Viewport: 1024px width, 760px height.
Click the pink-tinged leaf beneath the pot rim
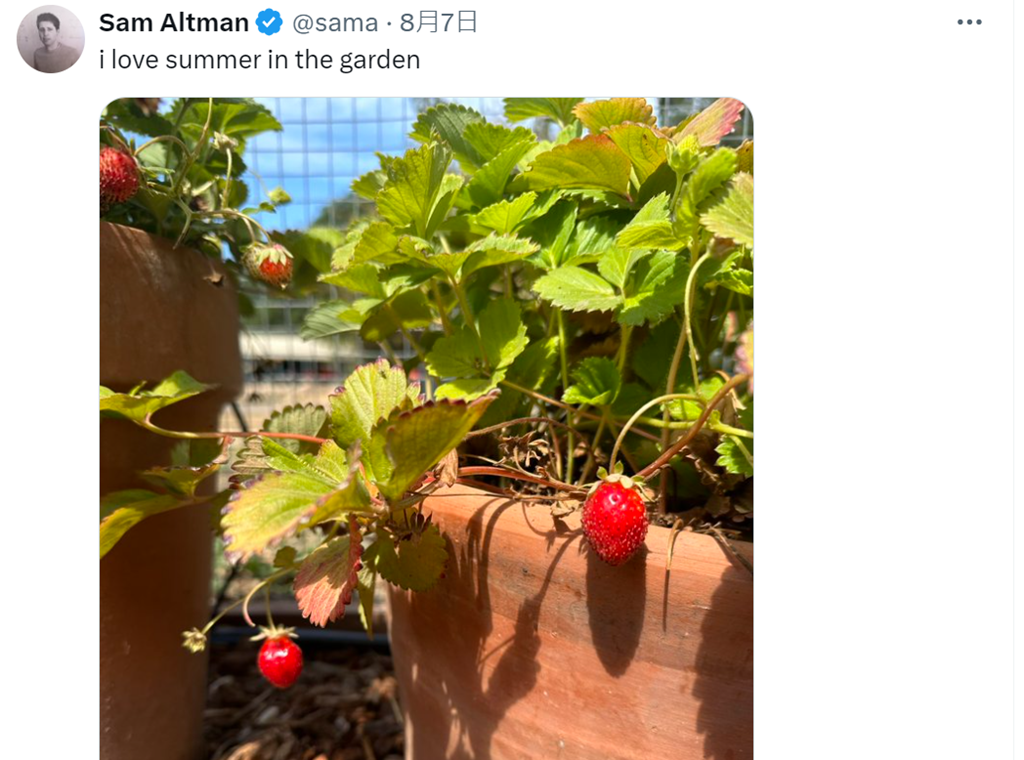327,578
